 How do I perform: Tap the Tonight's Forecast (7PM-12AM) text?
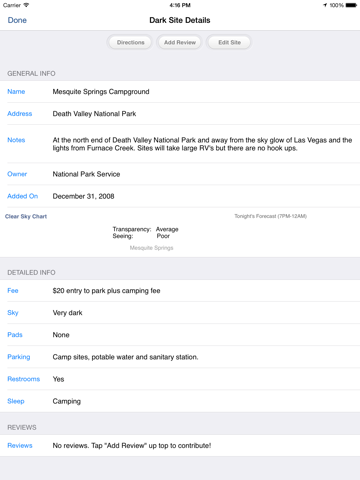tap(271, 216)
